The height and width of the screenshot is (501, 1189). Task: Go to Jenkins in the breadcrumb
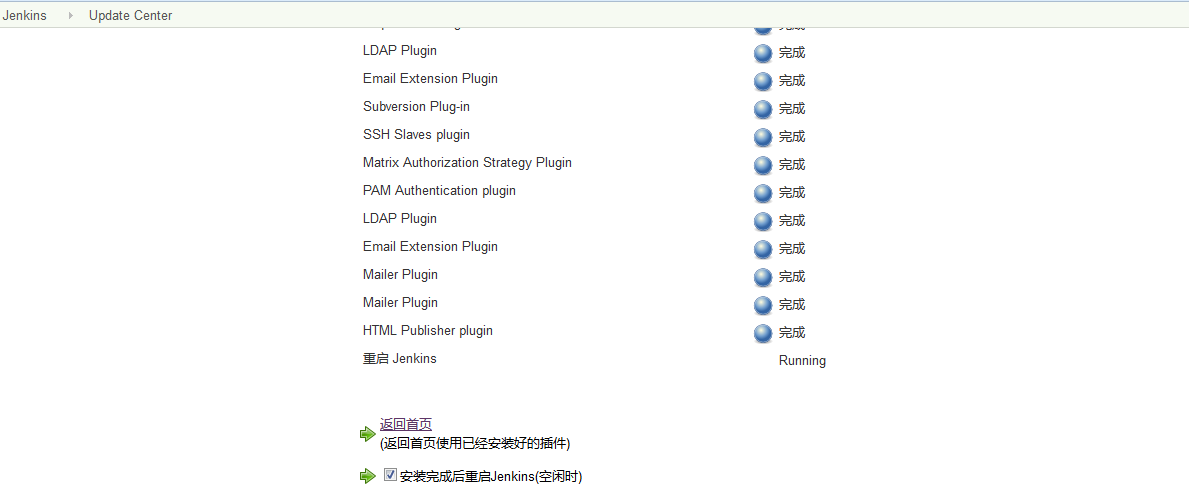pos(24,15)
